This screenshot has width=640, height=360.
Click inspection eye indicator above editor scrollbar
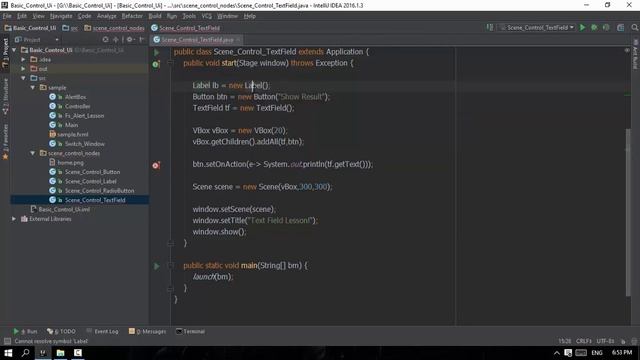(627, 50)
